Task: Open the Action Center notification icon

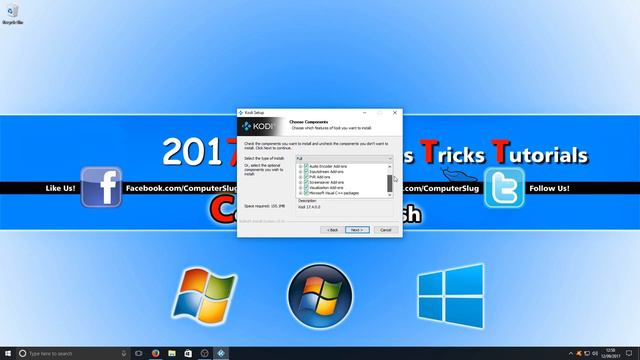Action: point(629,353)
